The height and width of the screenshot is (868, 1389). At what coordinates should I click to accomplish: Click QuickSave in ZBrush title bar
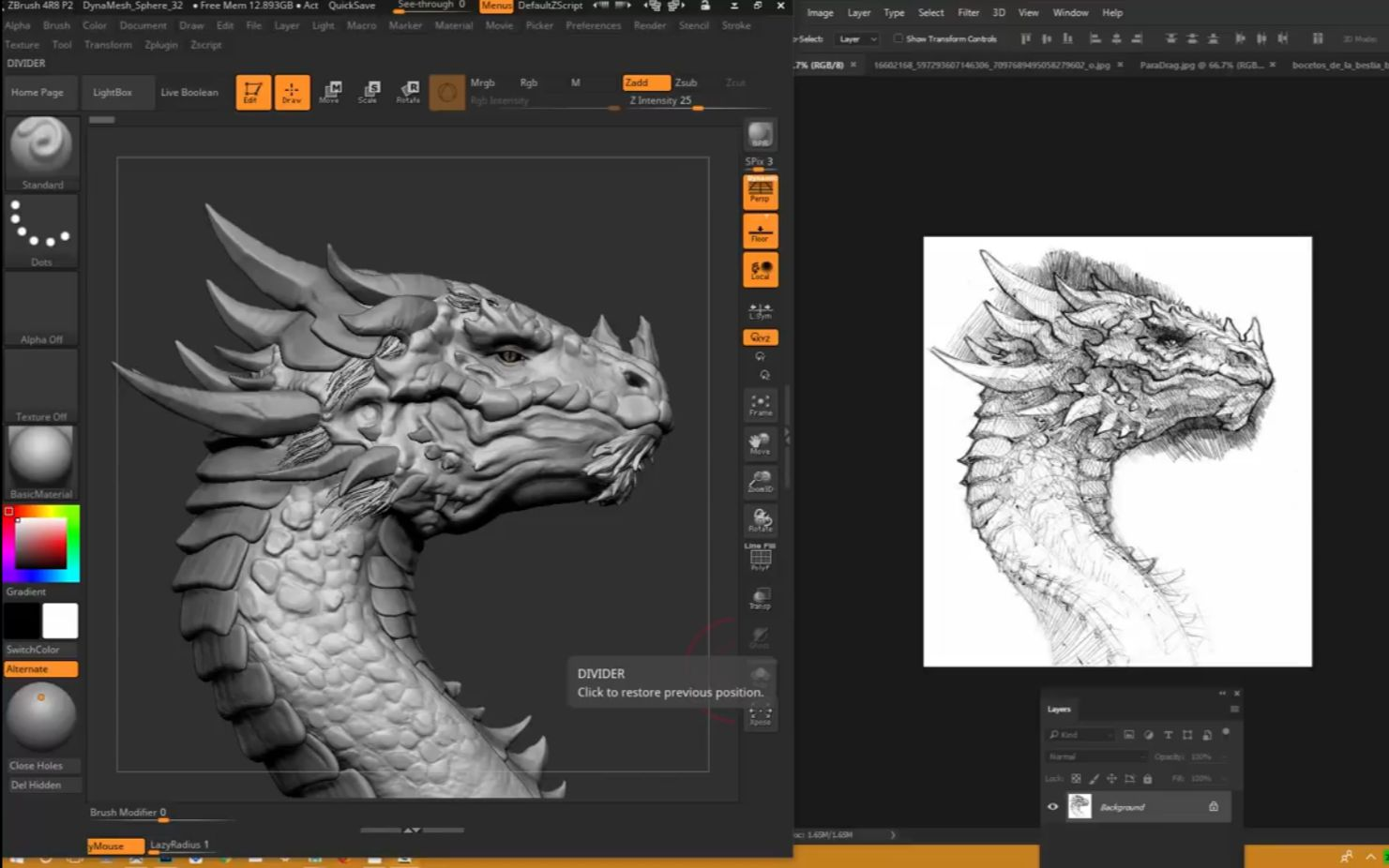352,6
